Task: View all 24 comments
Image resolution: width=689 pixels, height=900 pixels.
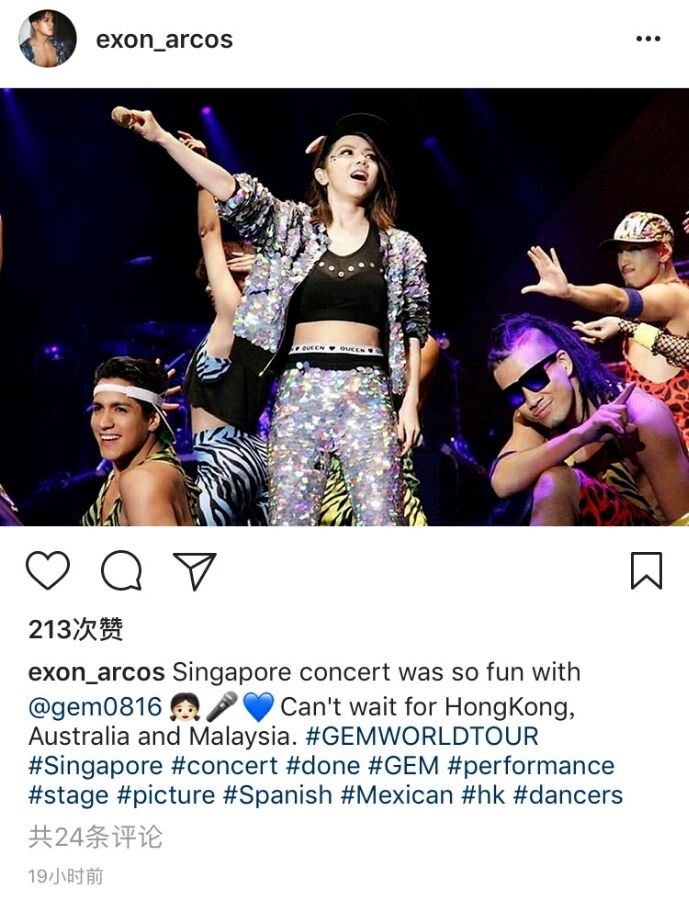Action: (95, 837)
